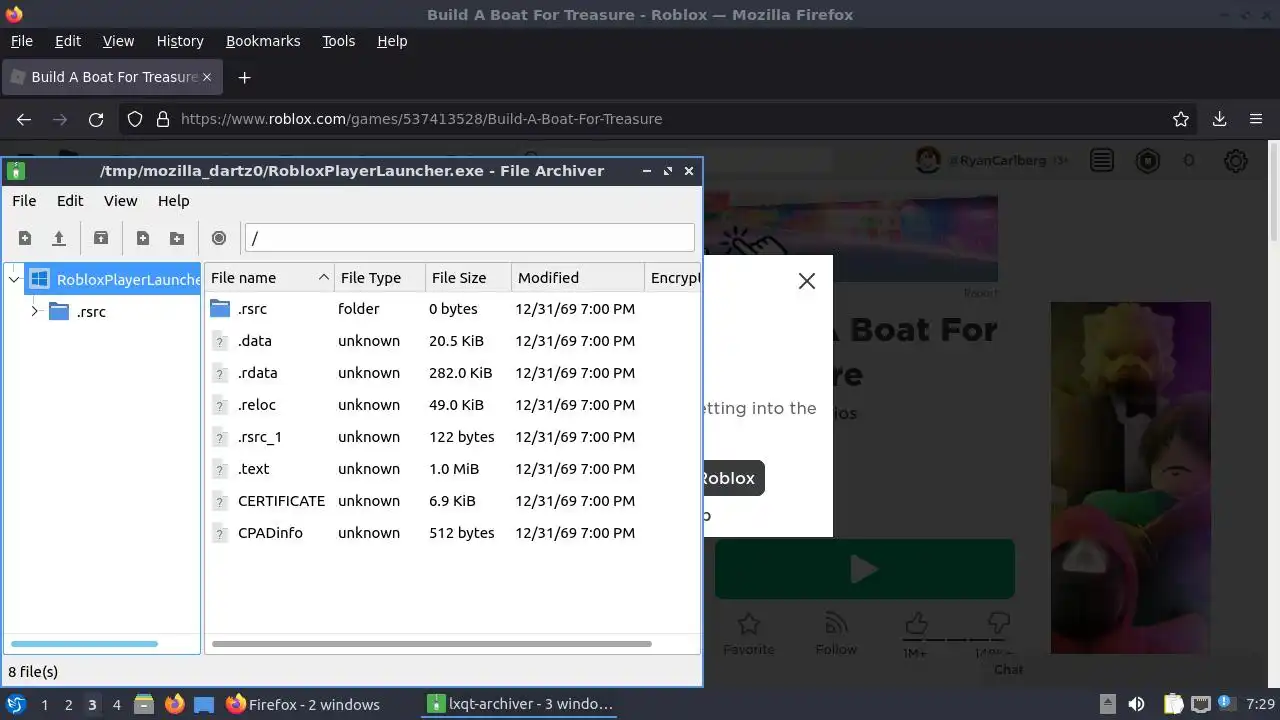Click the stop action circle icon
The image size is (1280, 720).
click(219, 238)
